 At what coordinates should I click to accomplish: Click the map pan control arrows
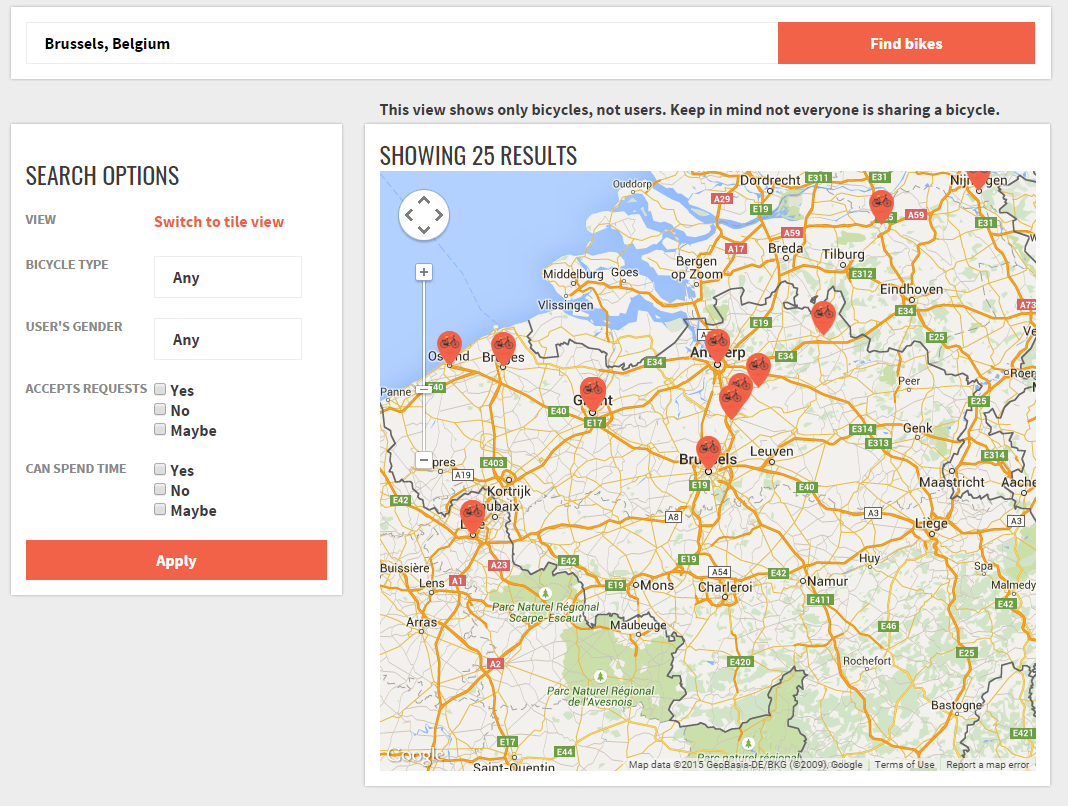click(423, 214)
